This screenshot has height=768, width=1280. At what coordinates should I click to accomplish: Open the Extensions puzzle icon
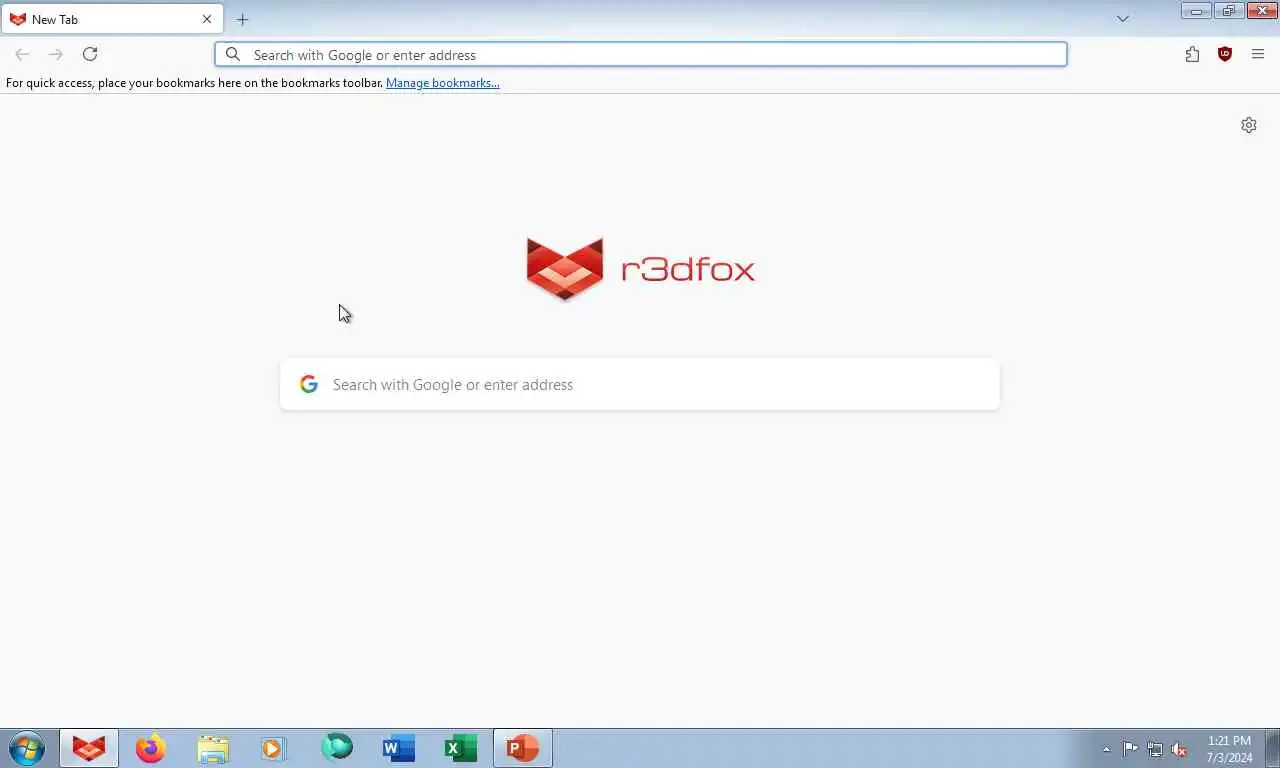click(1192, 54)
